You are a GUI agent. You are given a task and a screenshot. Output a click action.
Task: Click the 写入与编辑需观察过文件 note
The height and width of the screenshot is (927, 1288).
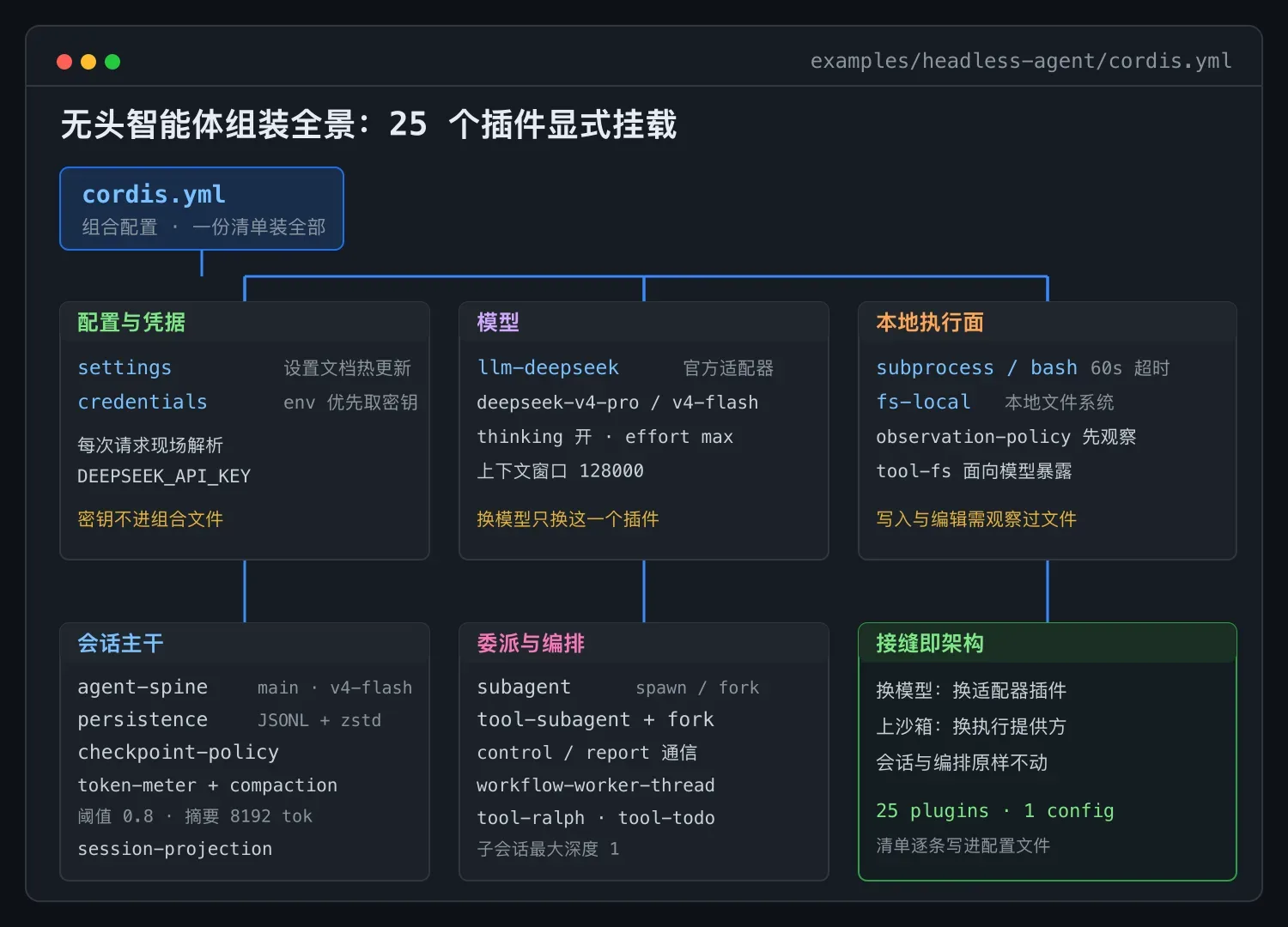[976, 519]
